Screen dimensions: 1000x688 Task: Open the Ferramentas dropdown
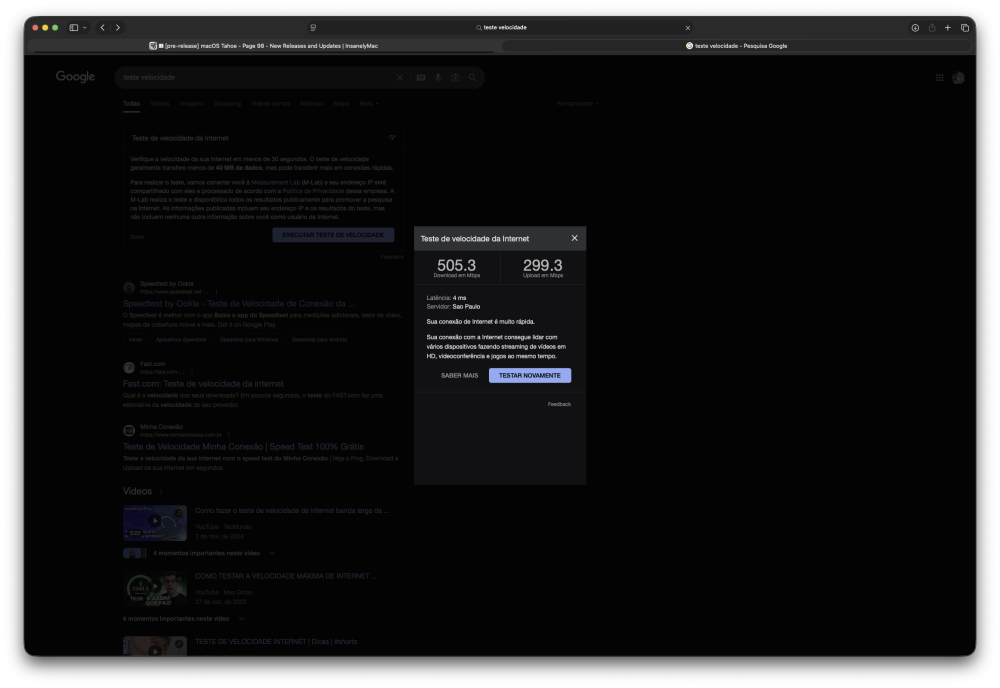[x=577, y=103]
